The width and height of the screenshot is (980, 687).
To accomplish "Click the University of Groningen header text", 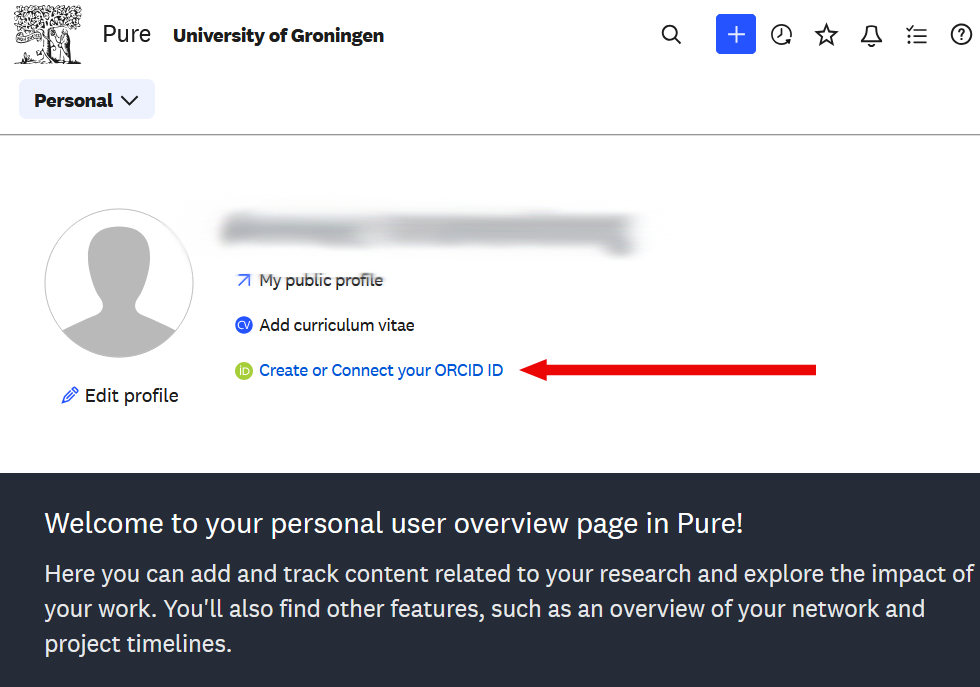I will pos(278,35).
